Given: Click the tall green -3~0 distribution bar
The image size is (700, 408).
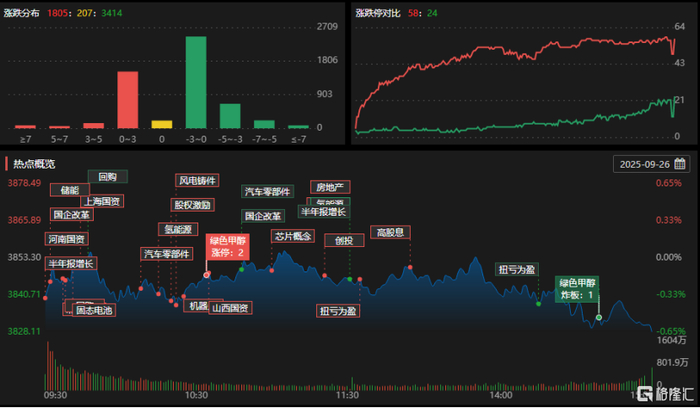Looking at the screenshot, I should (x=196, y=83).
